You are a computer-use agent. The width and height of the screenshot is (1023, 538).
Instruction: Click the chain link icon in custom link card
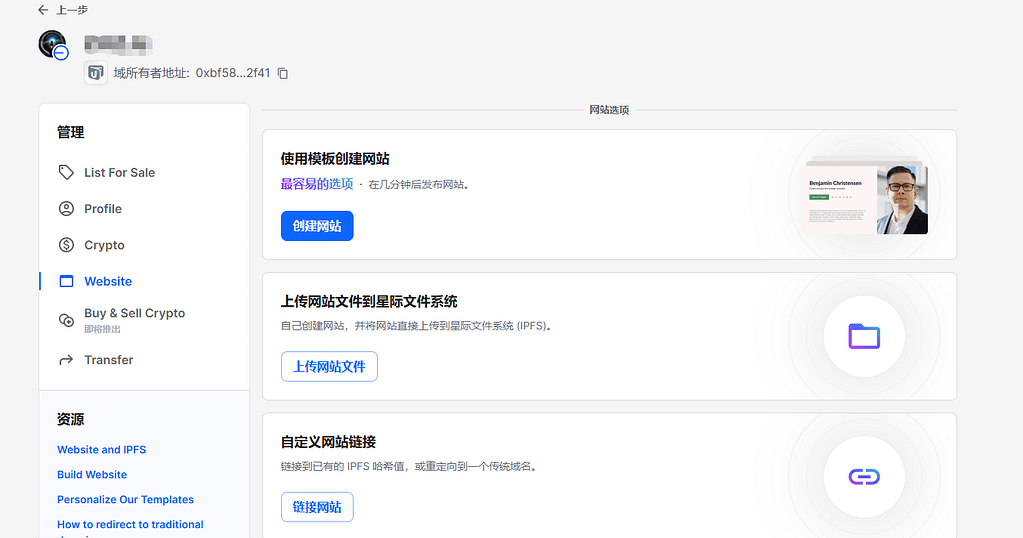[864, 477]
